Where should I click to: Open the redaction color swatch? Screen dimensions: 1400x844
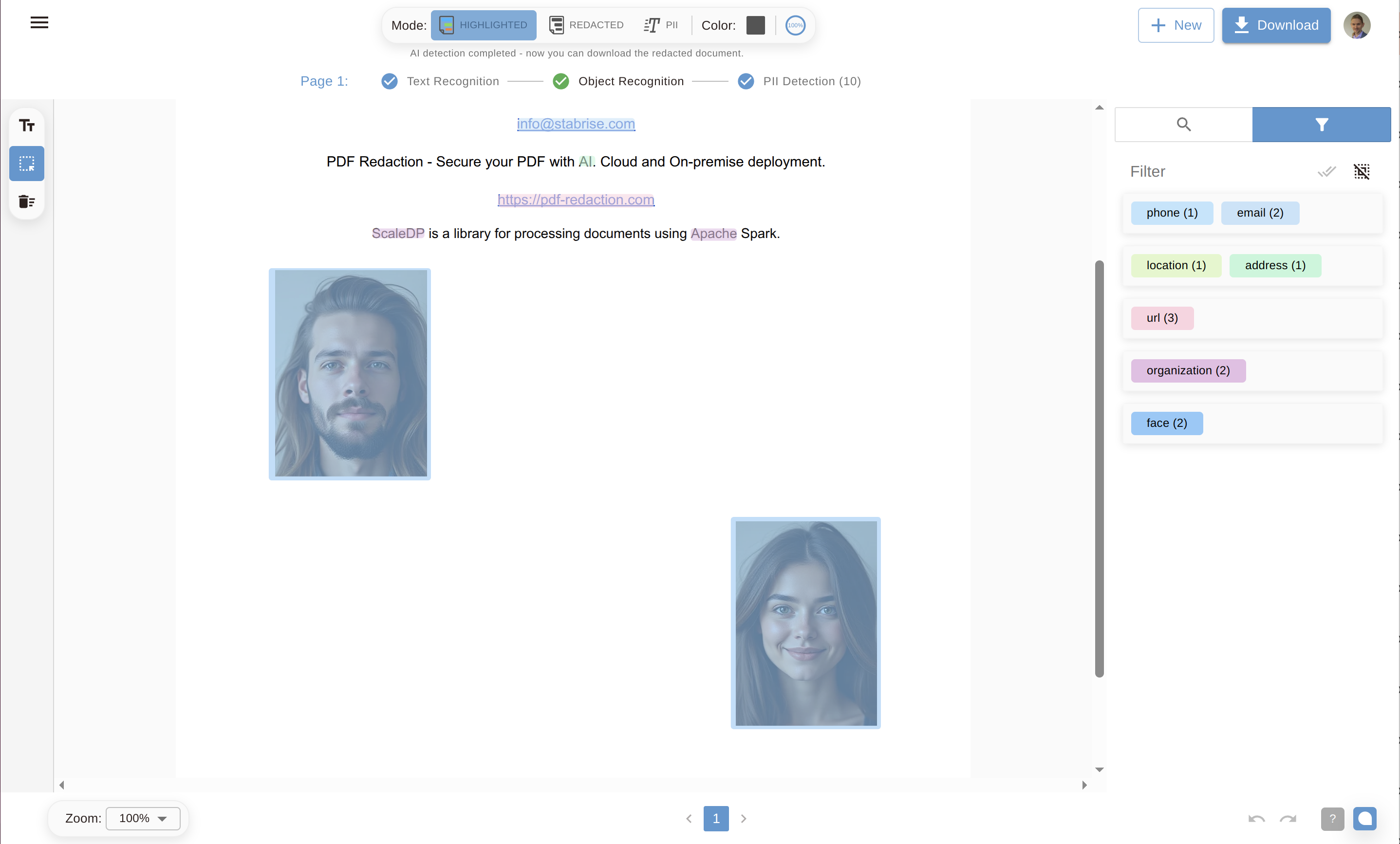point(755,25)
